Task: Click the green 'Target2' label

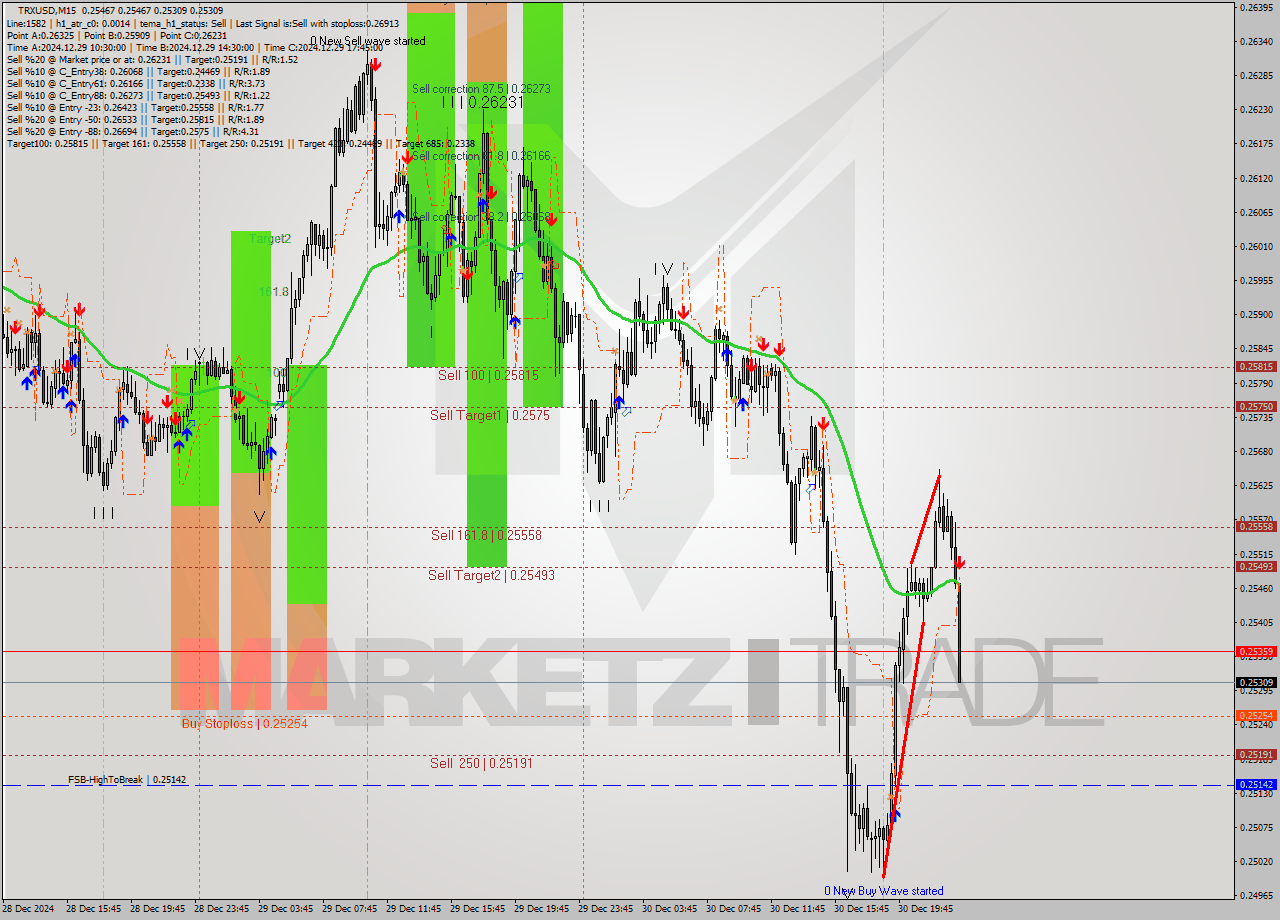Action: pyautogui.click(x=270, y=239)
